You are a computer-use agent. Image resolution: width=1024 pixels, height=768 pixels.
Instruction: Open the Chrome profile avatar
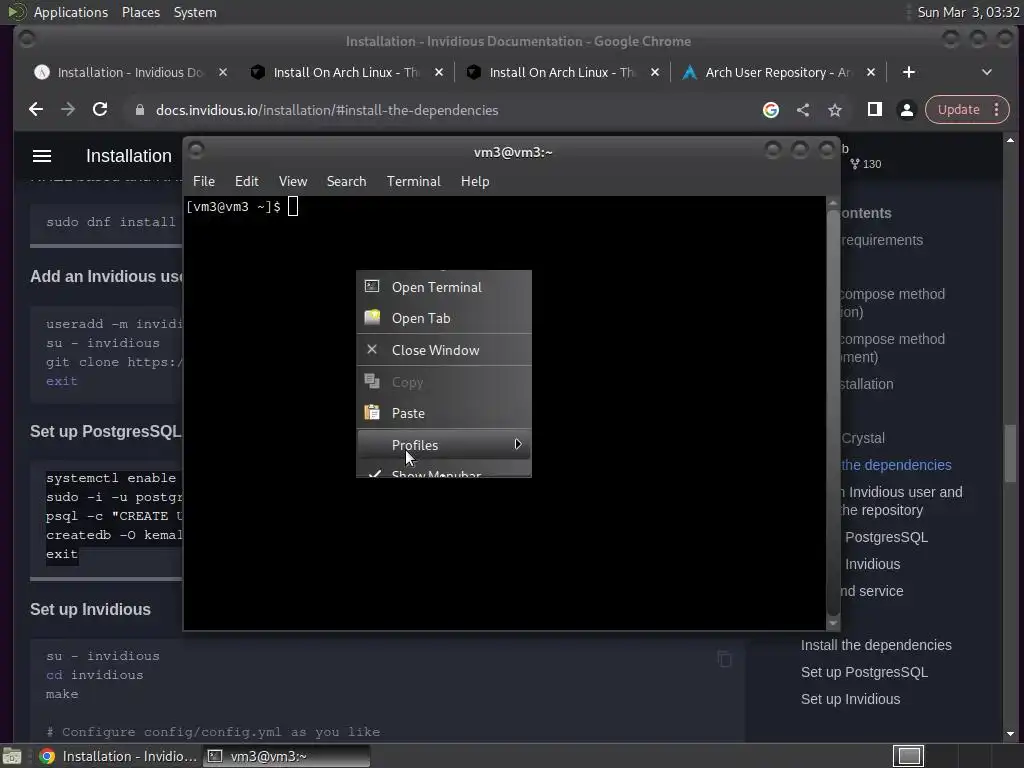(906, 110)
